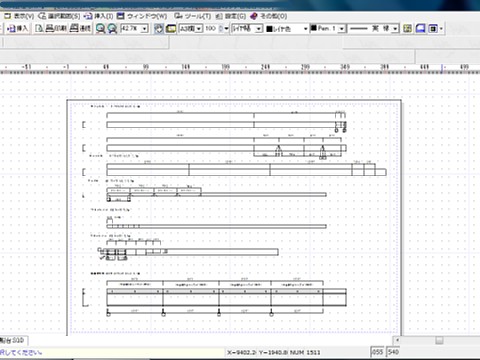Click the zoom in magnifier icon
This screenshot has height=360, width=480.
click(100, 29)
